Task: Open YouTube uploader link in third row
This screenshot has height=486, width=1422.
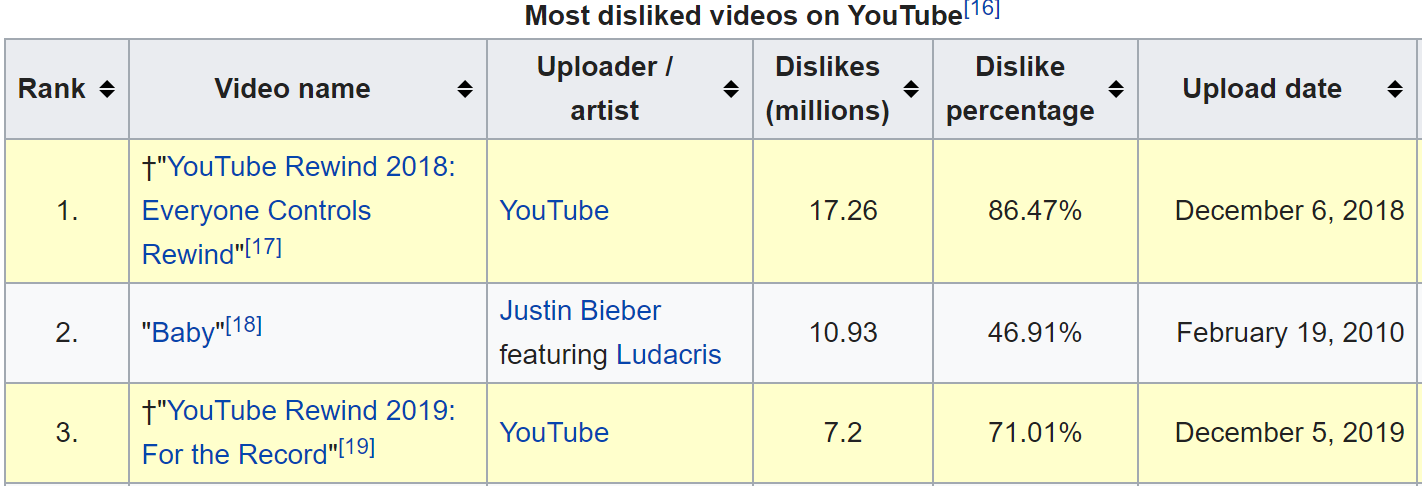Action: point(554,433)
